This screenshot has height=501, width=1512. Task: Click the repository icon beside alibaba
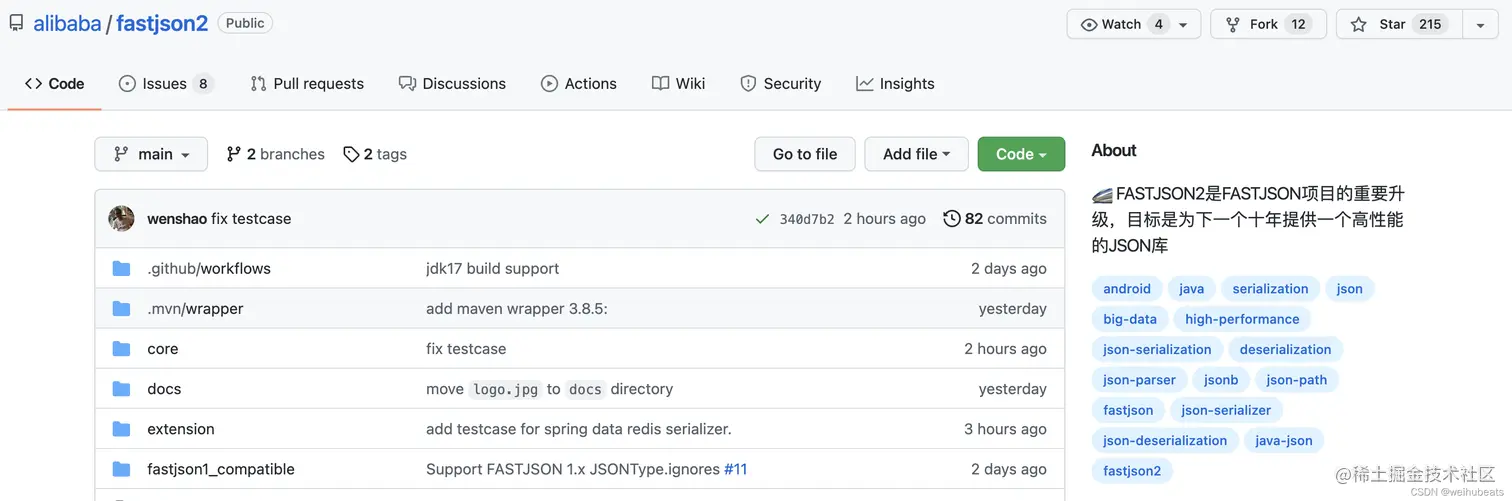tap(16, 23)
